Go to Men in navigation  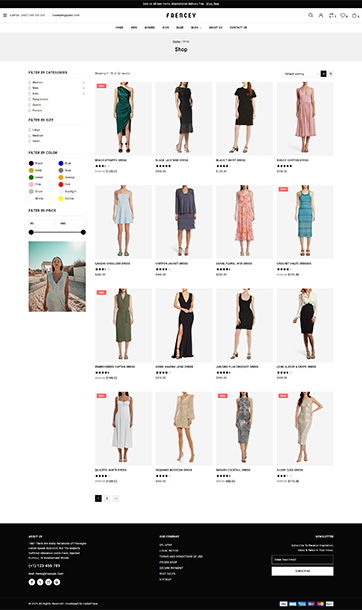(134, 28)
